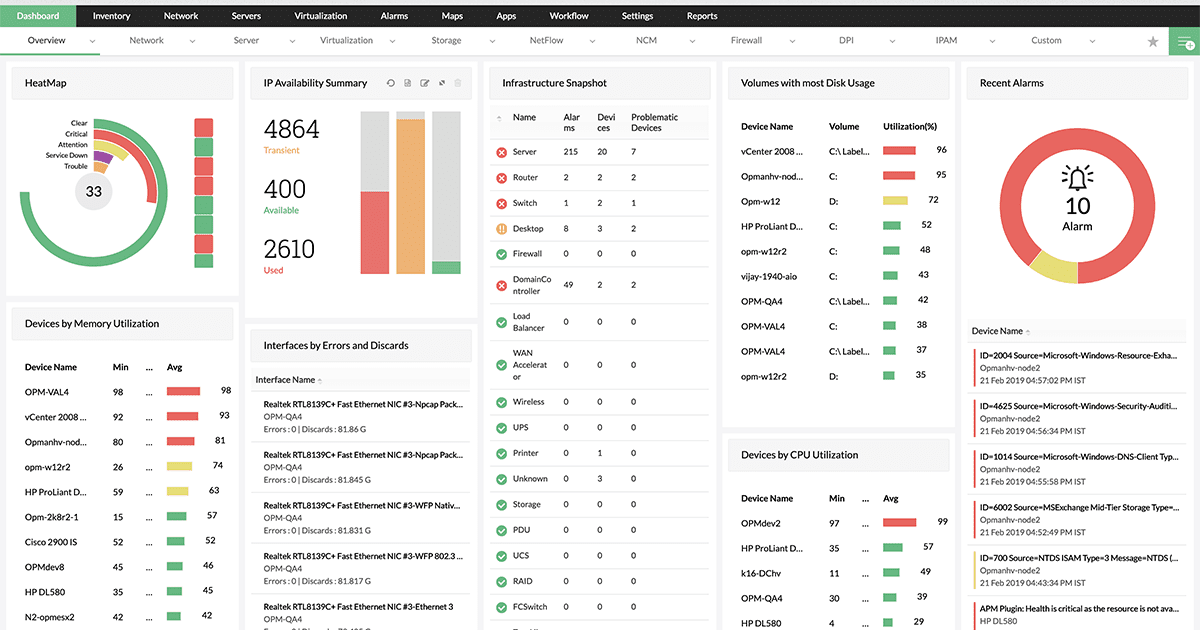1200x630 pixels.
Task: Open the Alarms menu in top navigation
Action: coord(394,16)
